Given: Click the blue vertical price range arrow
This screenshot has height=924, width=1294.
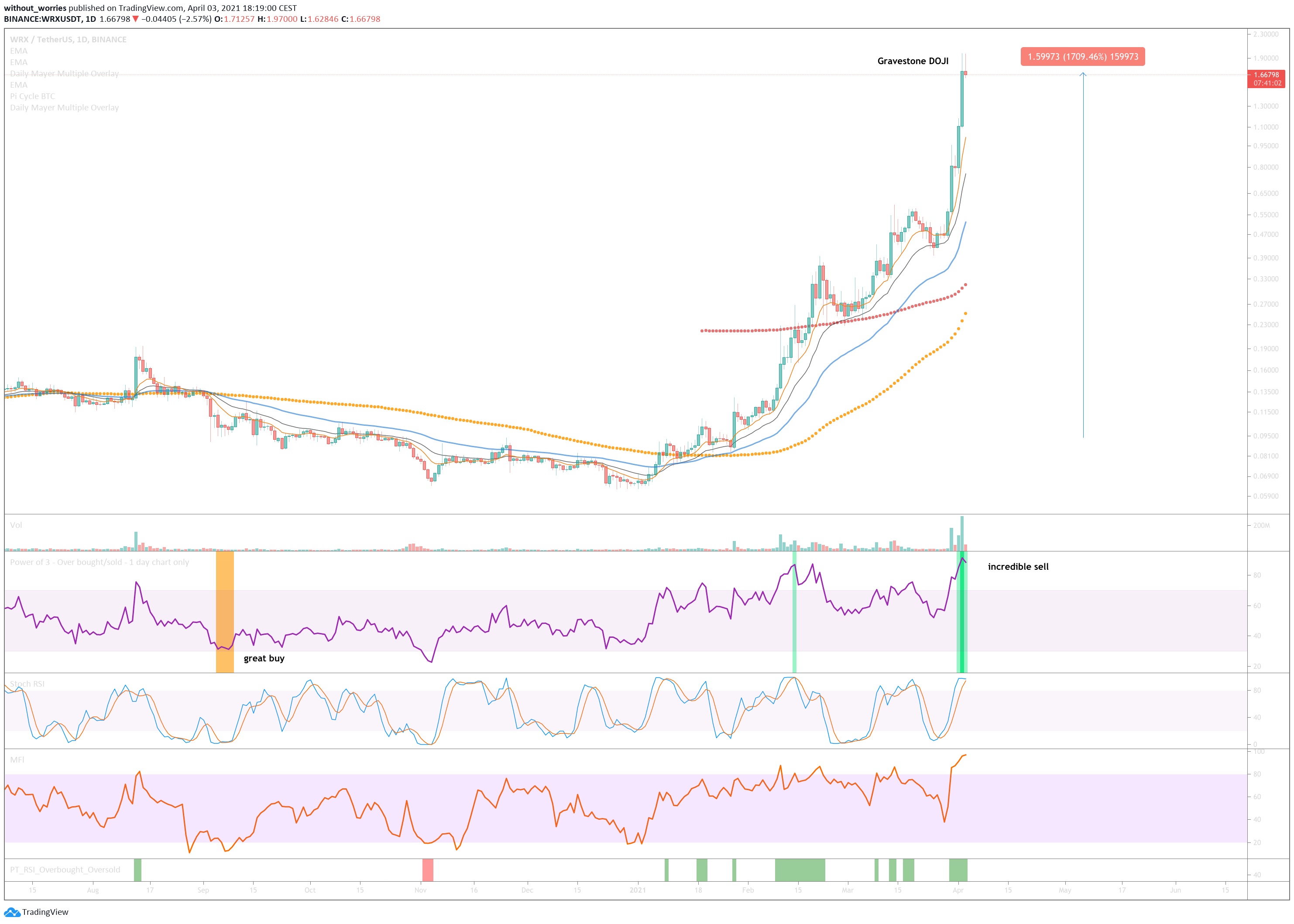Looking at the screenshot, I should (x=1083, y=255).
